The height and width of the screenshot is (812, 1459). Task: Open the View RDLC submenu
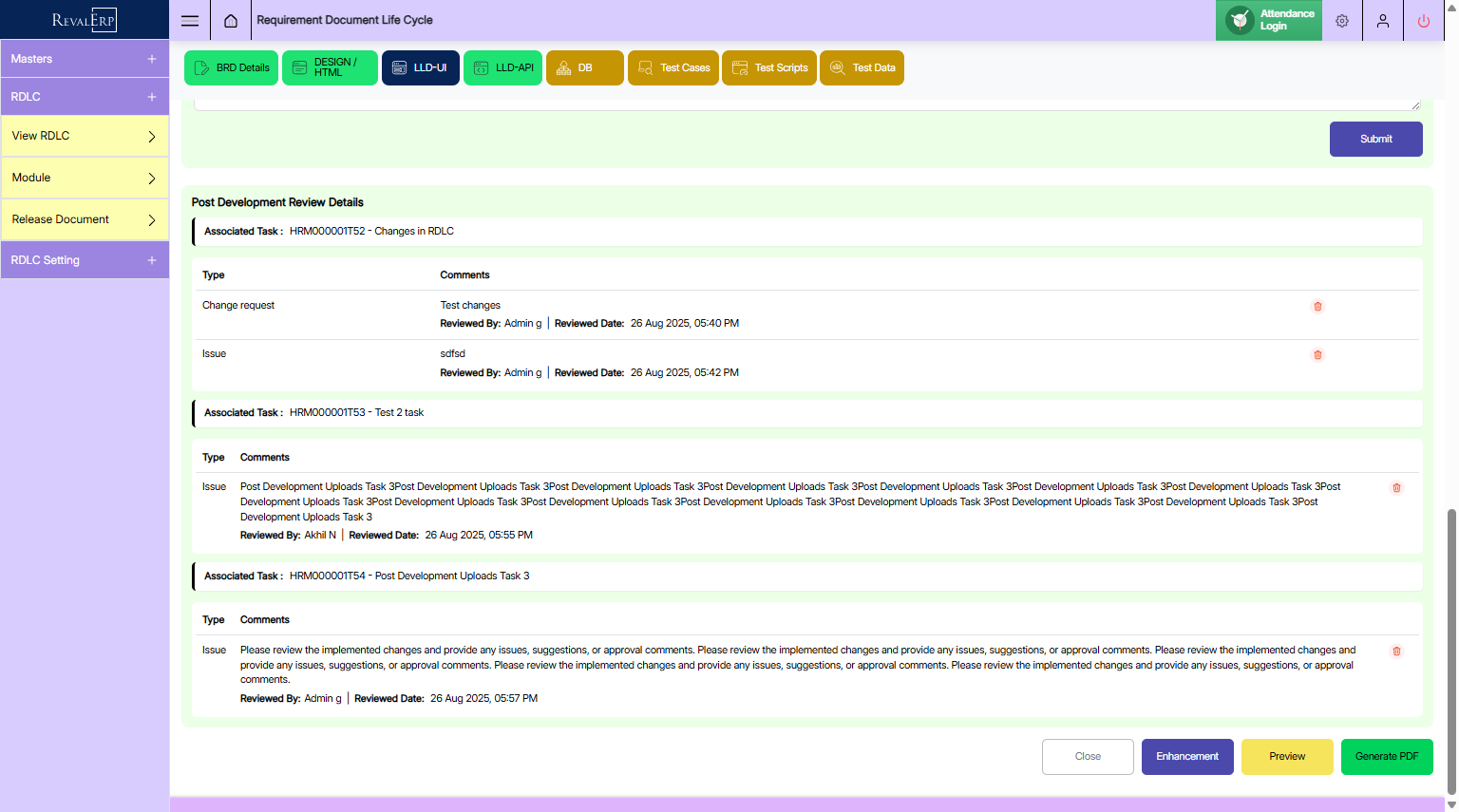(85, 136)
